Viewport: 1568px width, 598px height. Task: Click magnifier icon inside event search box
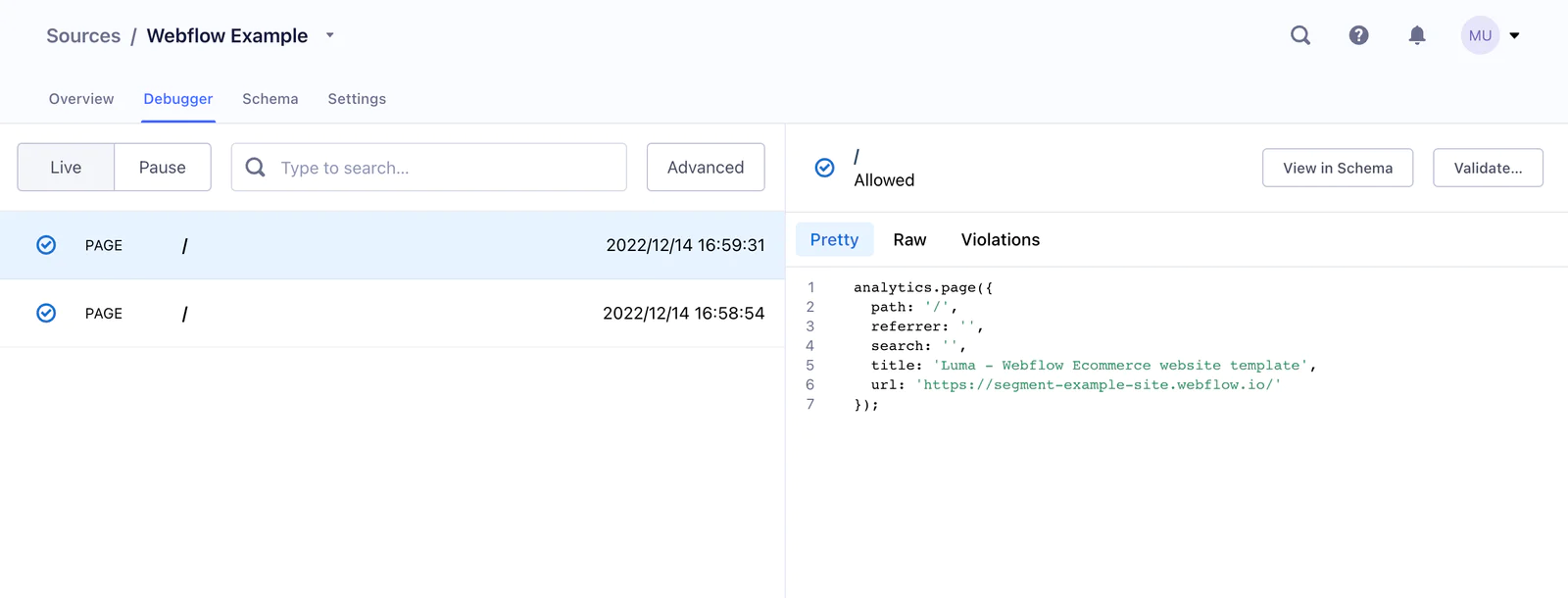click(x=256, y=168)
